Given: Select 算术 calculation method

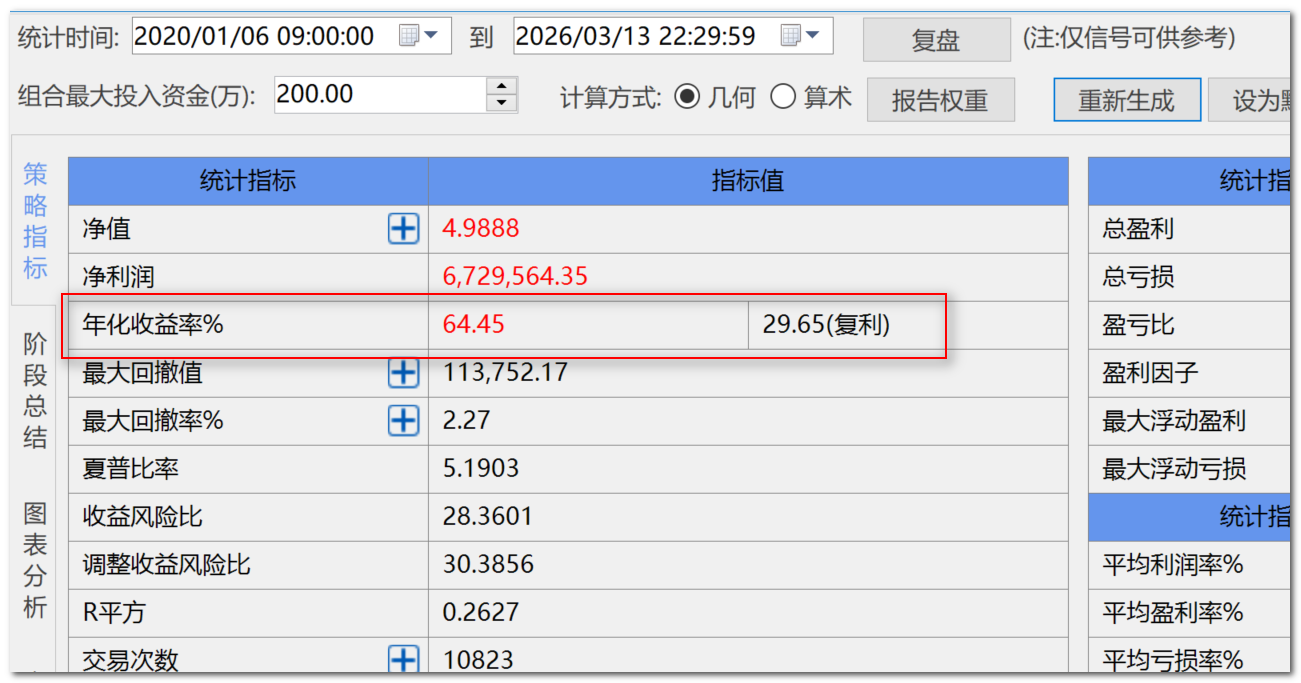Looking at the screenshot, I should pyautogui.click(x=783, y=97).
